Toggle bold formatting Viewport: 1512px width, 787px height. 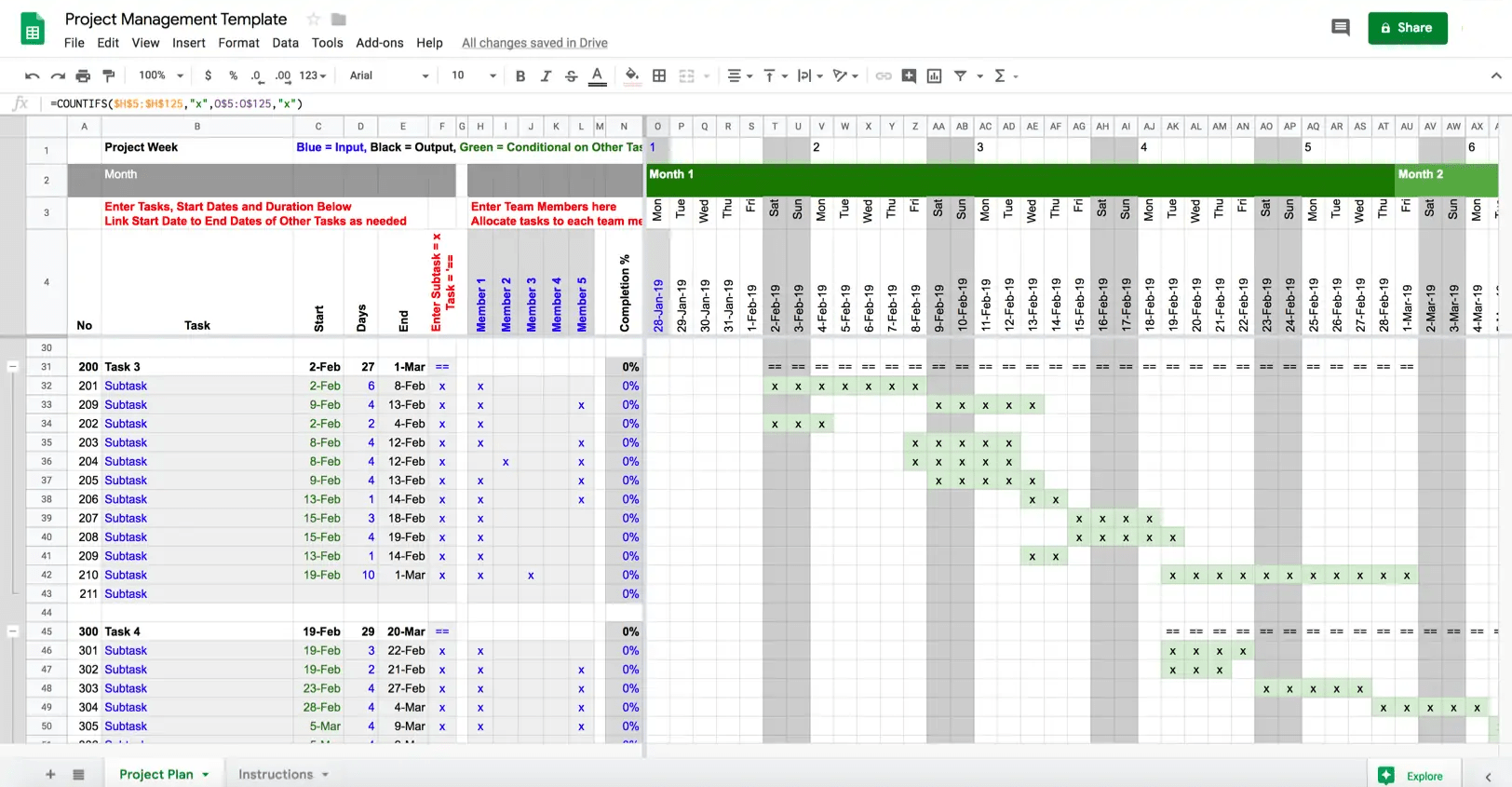pos(520,76)
